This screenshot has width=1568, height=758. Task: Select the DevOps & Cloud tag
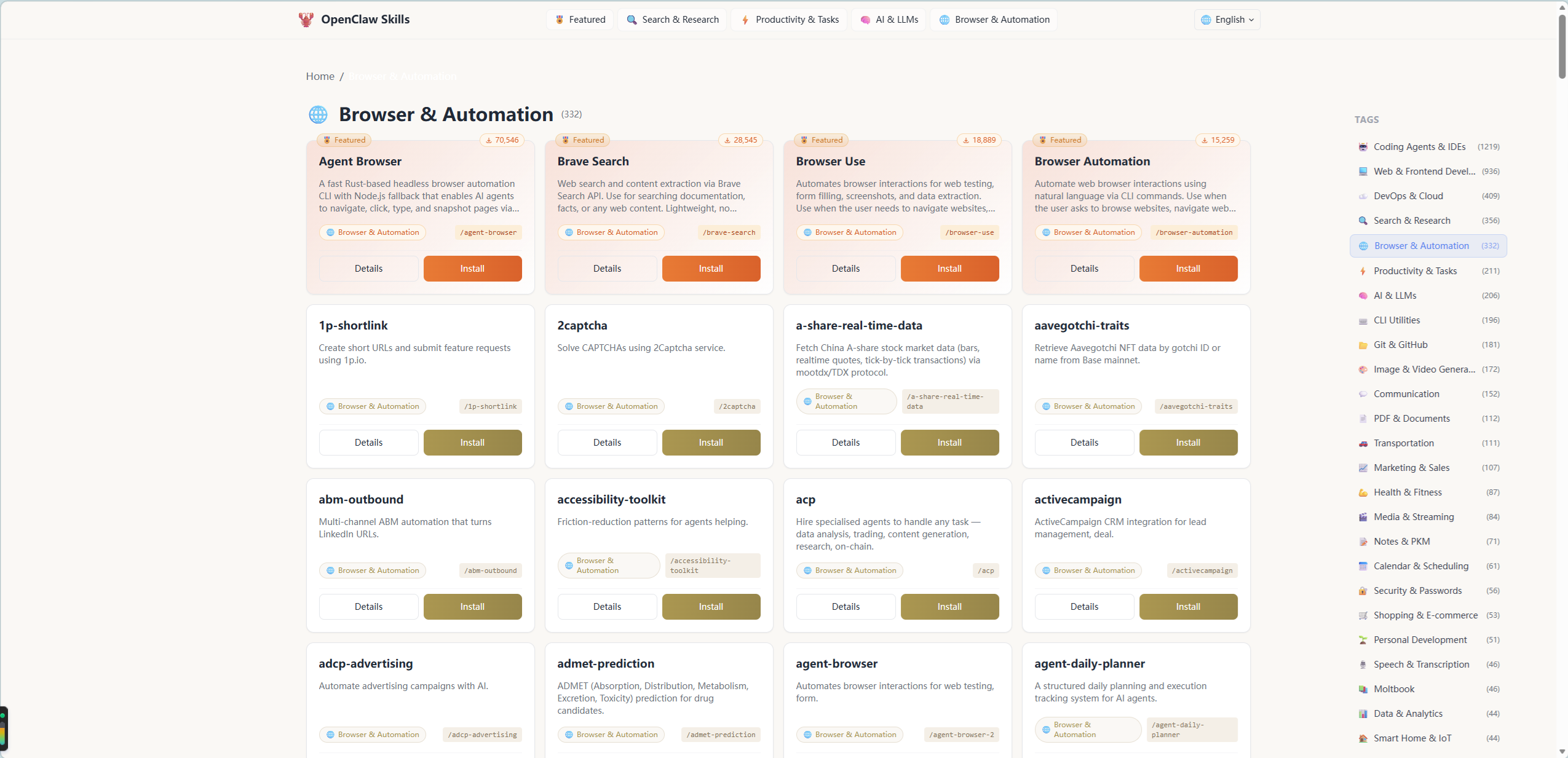coord(1408,196)
